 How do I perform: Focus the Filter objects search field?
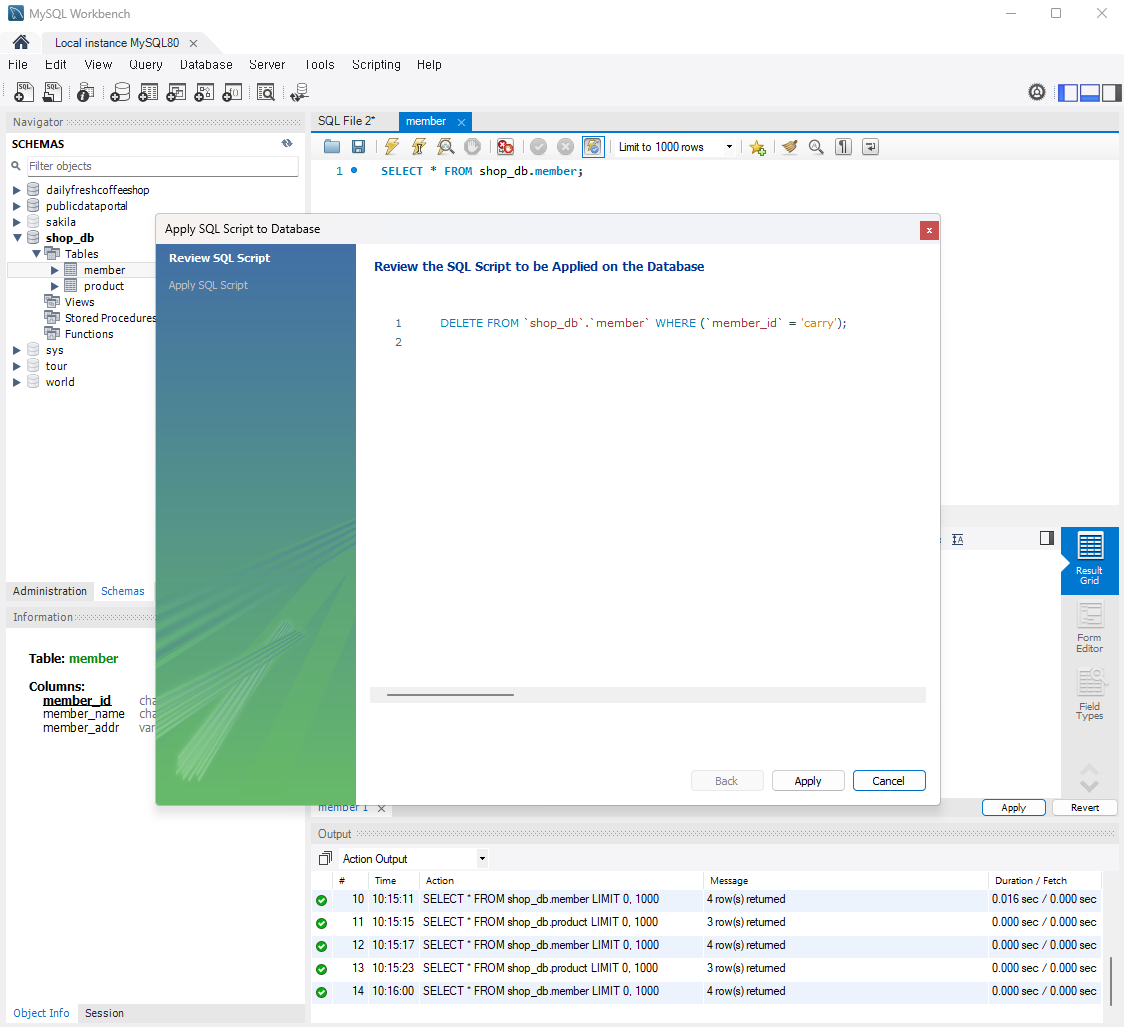[163, 166]
